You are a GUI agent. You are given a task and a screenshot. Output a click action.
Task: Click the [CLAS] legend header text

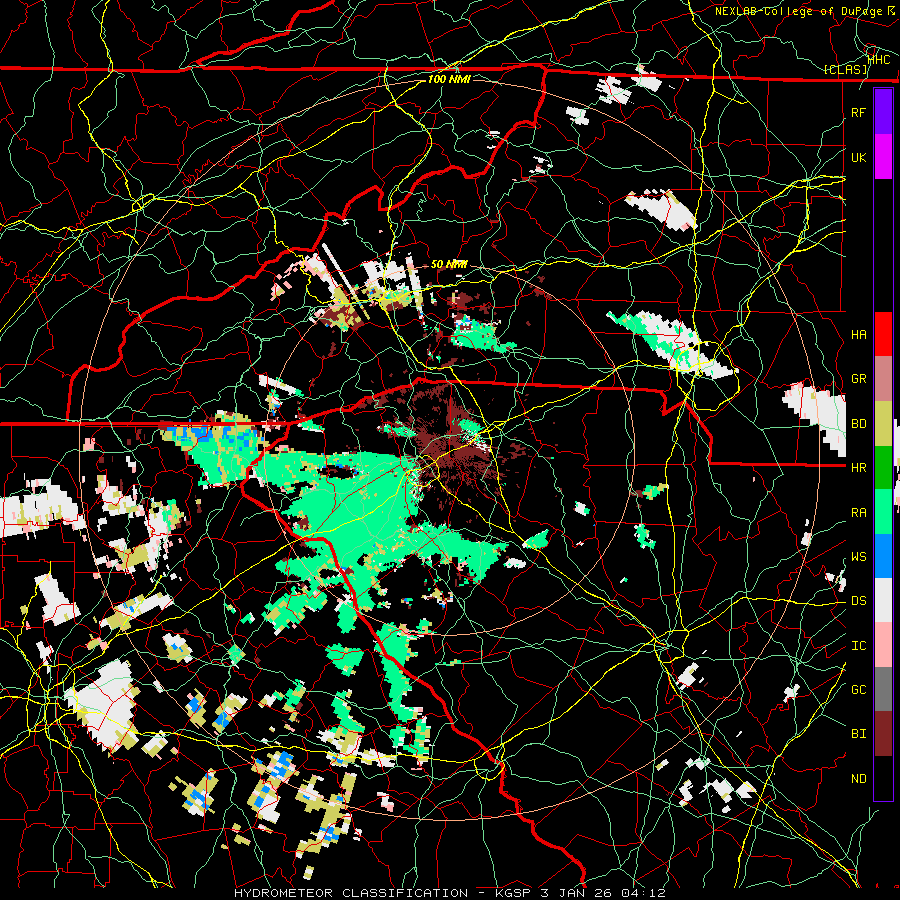(845, 70)
